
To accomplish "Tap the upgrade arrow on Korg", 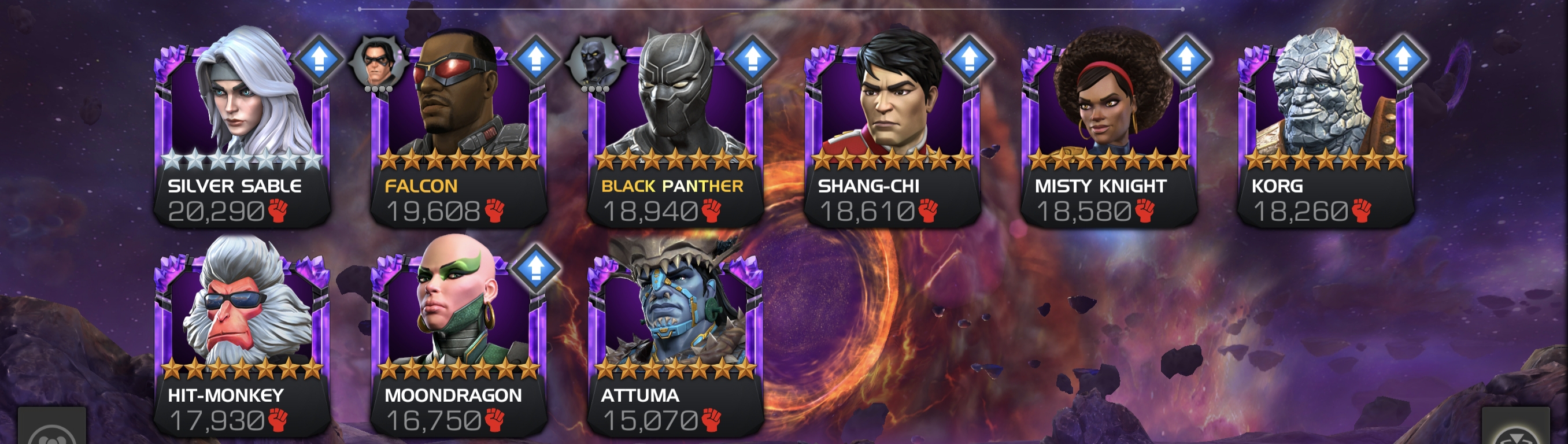I will click(1403, 59).
